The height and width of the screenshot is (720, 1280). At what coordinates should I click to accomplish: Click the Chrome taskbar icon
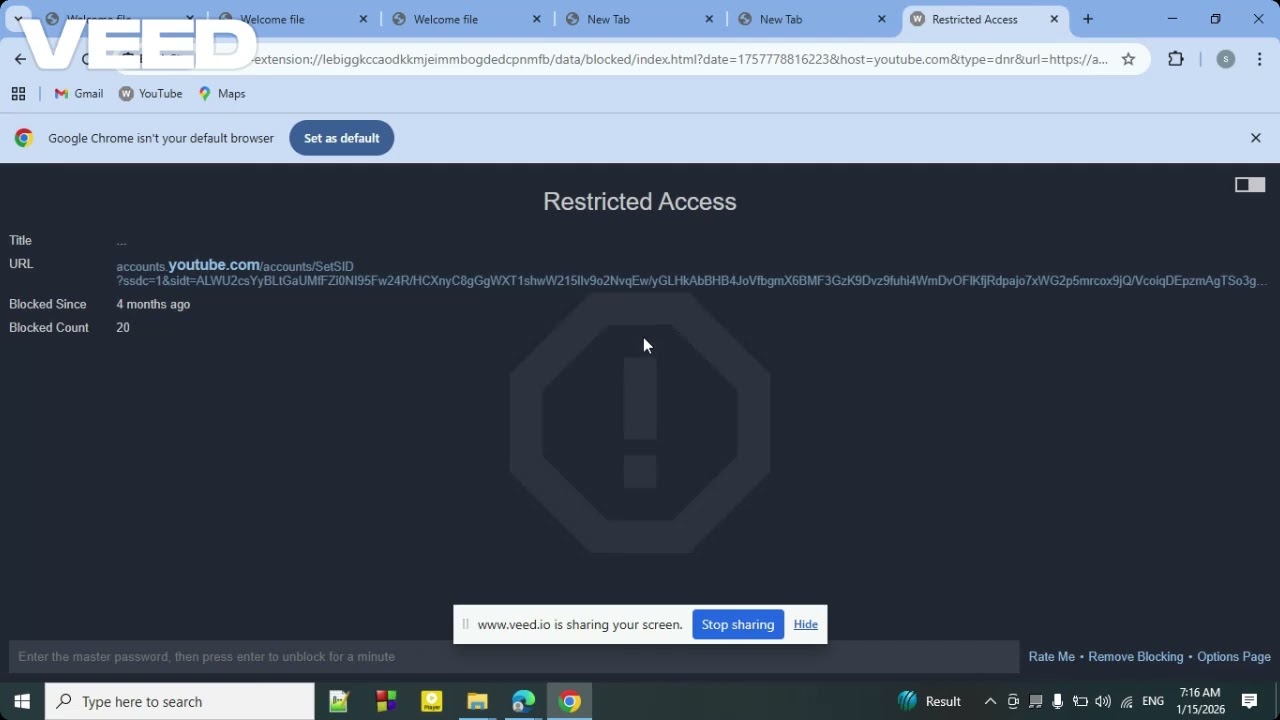(x=570, y=702)
